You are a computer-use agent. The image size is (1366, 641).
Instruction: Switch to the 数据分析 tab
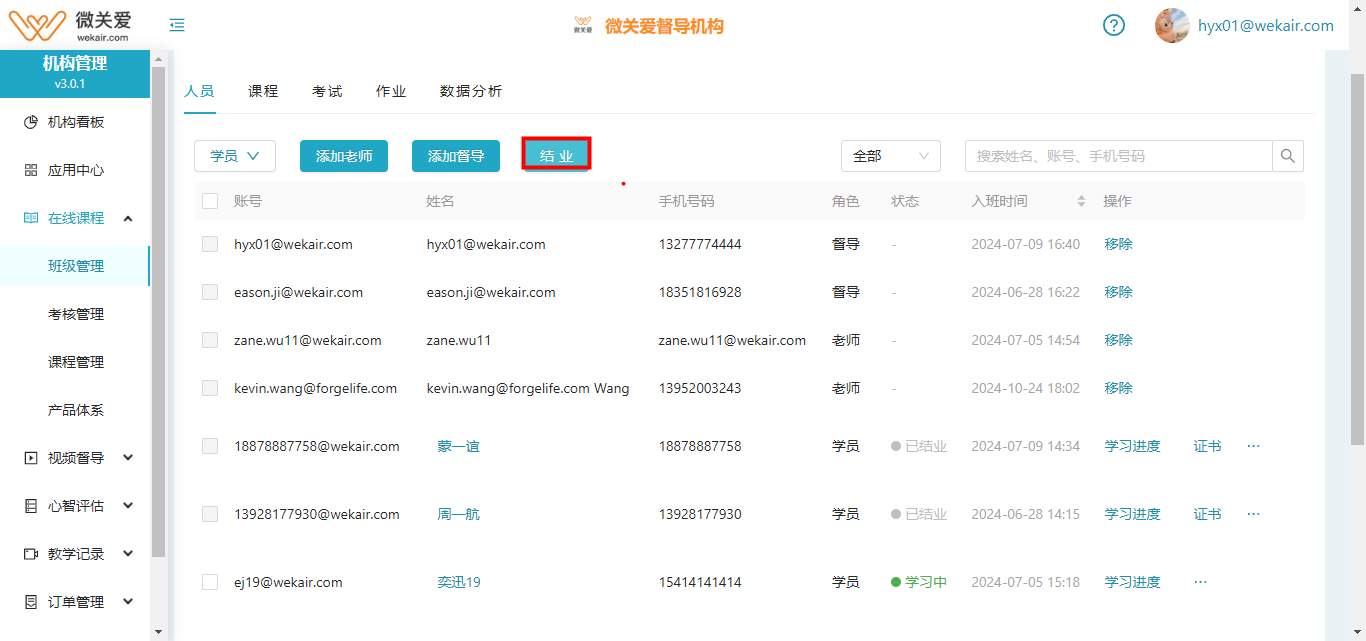[471, 91]
